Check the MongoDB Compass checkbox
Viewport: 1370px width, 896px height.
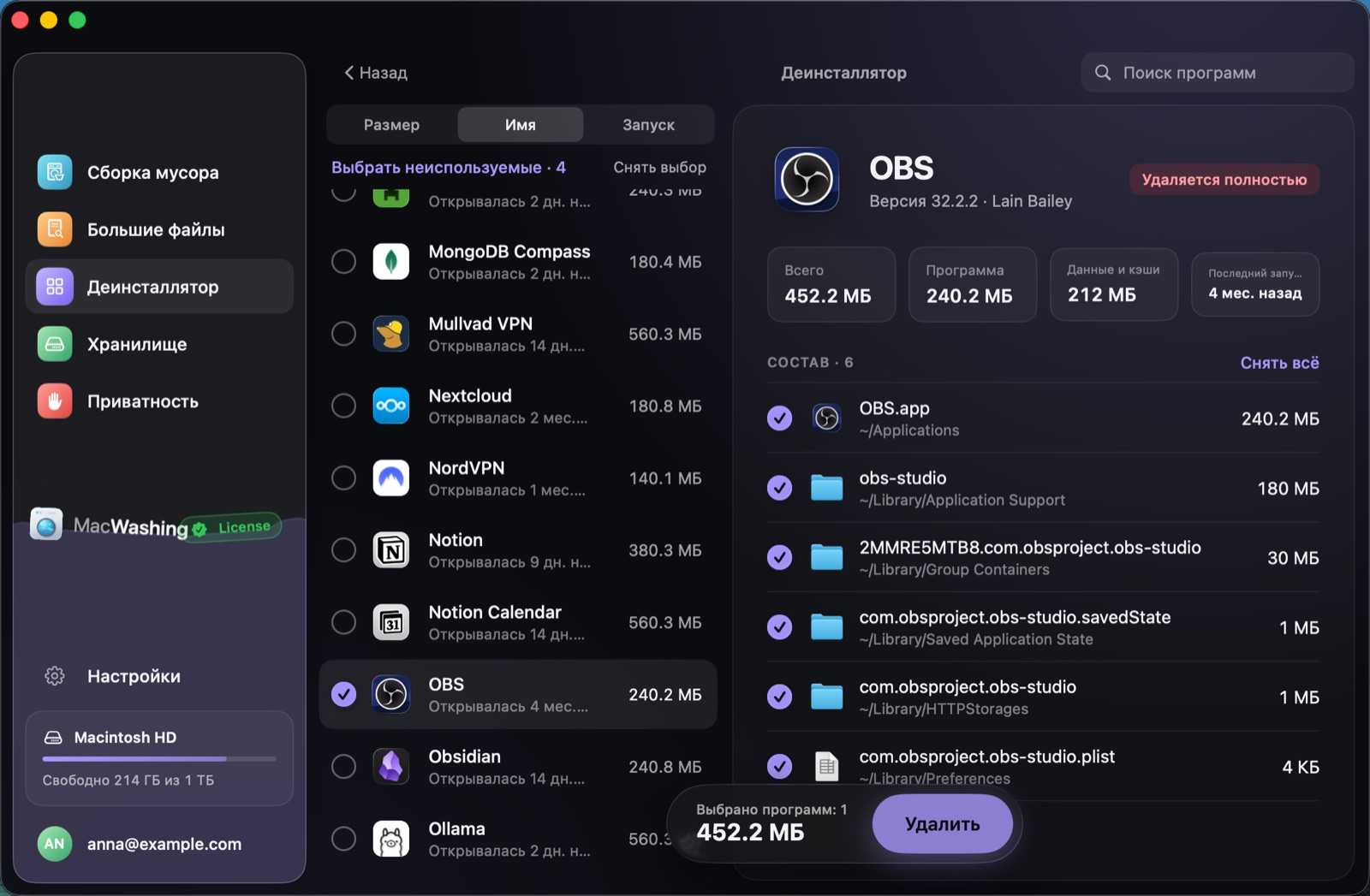coord(343,262)
